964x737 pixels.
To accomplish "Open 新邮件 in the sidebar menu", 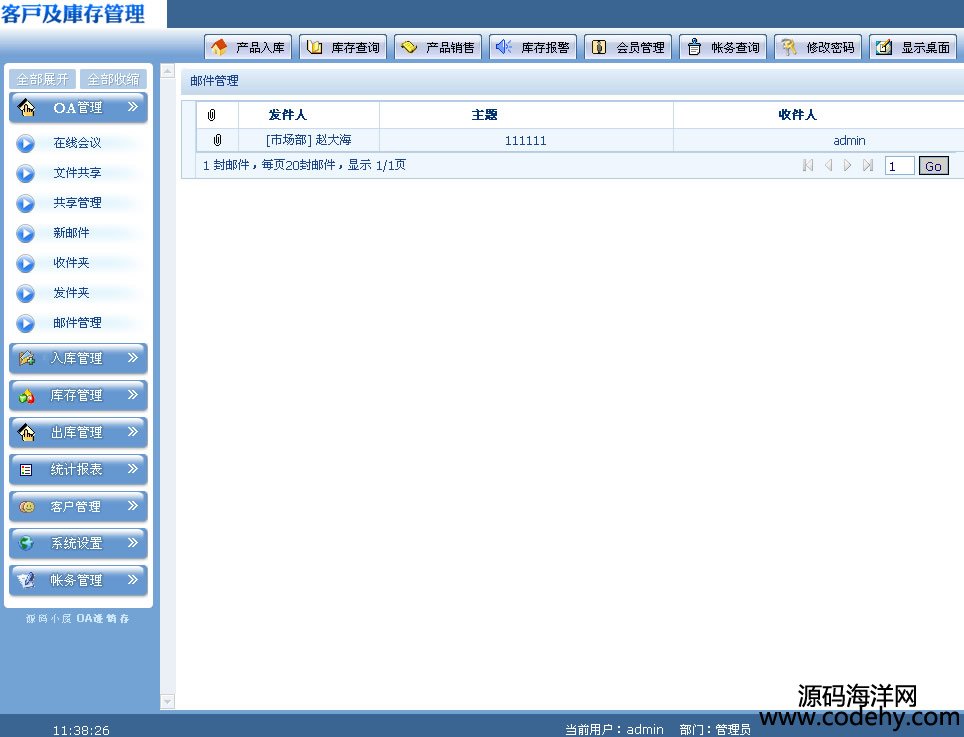I will point(71,233).
